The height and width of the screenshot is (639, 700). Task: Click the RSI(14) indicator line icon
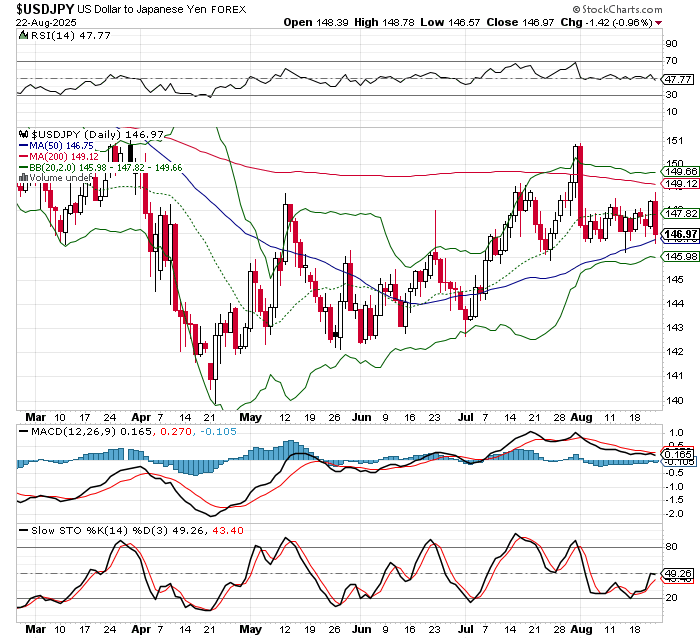pyautogui.click(x=24, y=34)
